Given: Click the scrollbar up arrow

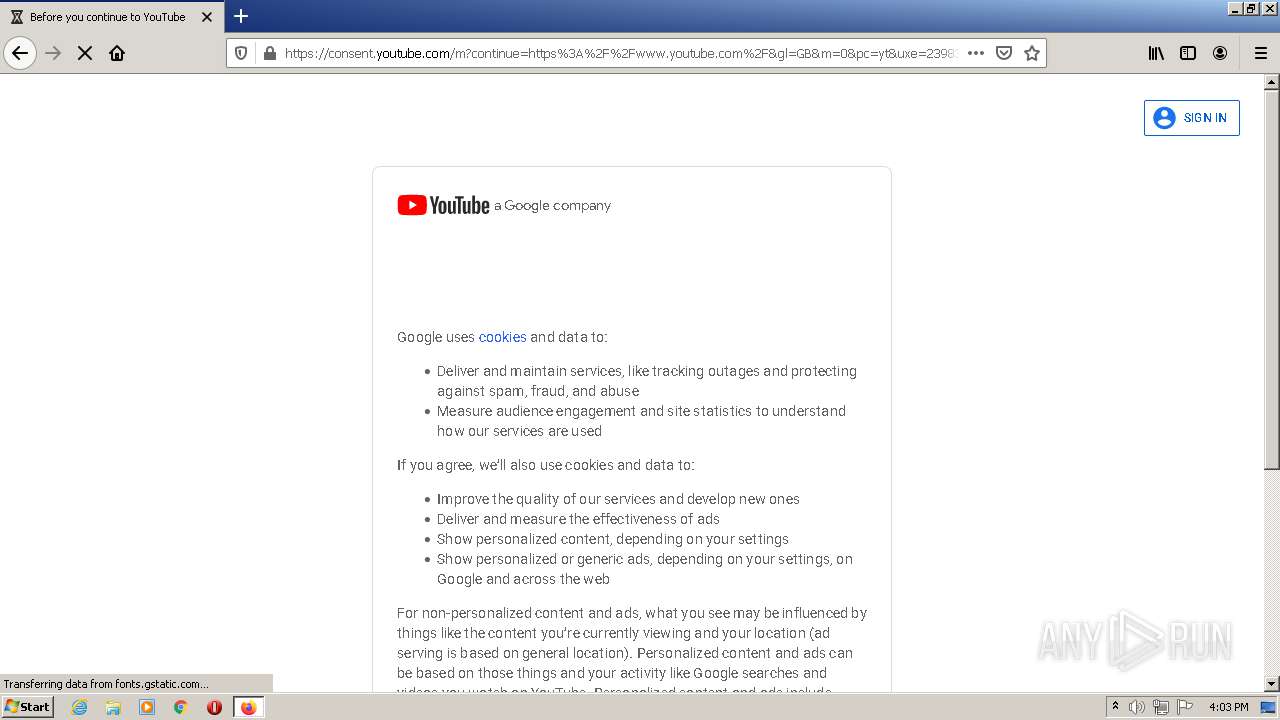Looking at the screenshot, I should 1271,82.
